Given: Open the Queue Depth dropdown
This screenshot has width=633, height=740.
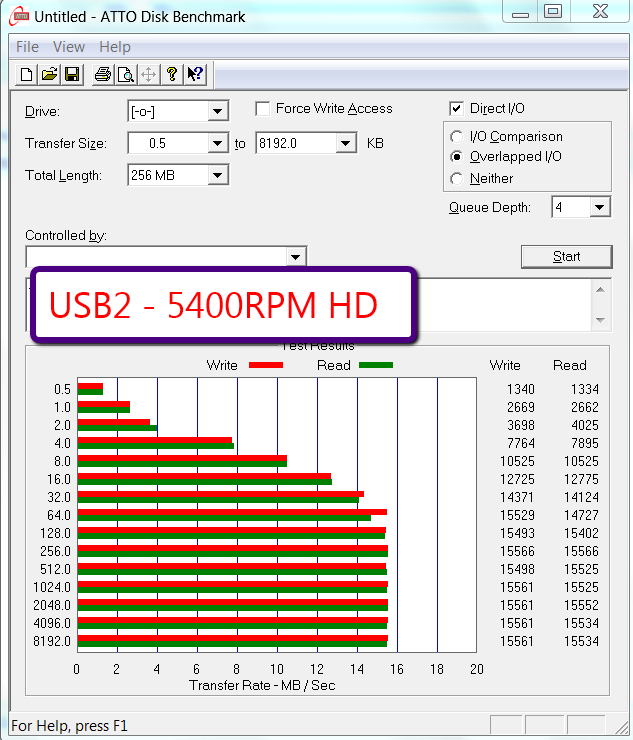Looking at the screenshot, I should [599, 207].
